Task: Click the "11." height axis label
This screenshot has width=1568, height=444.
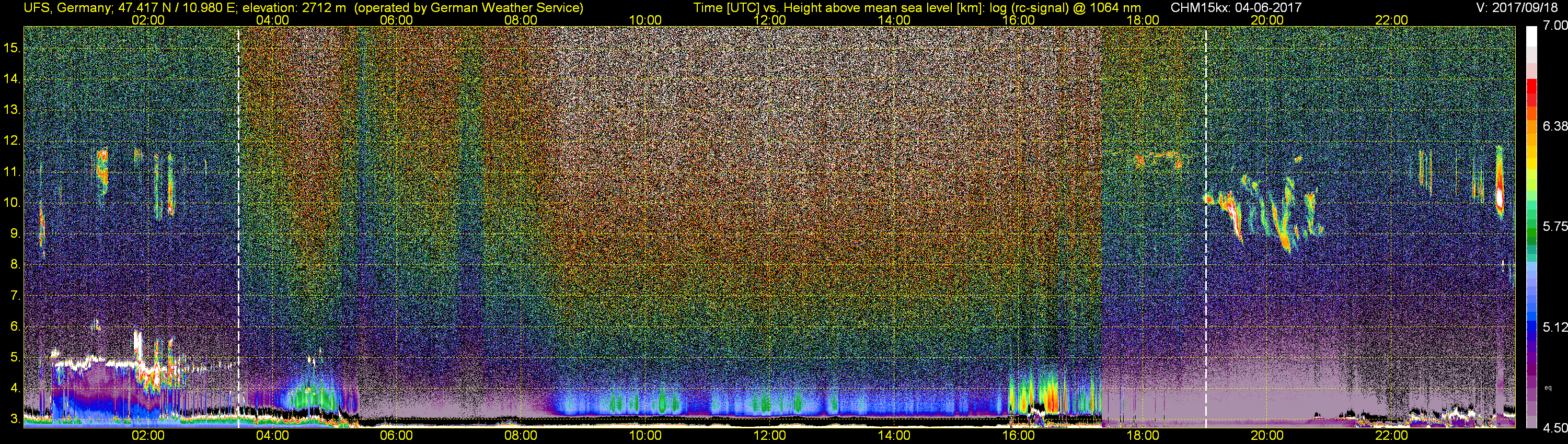Action: tap(11, 172)
